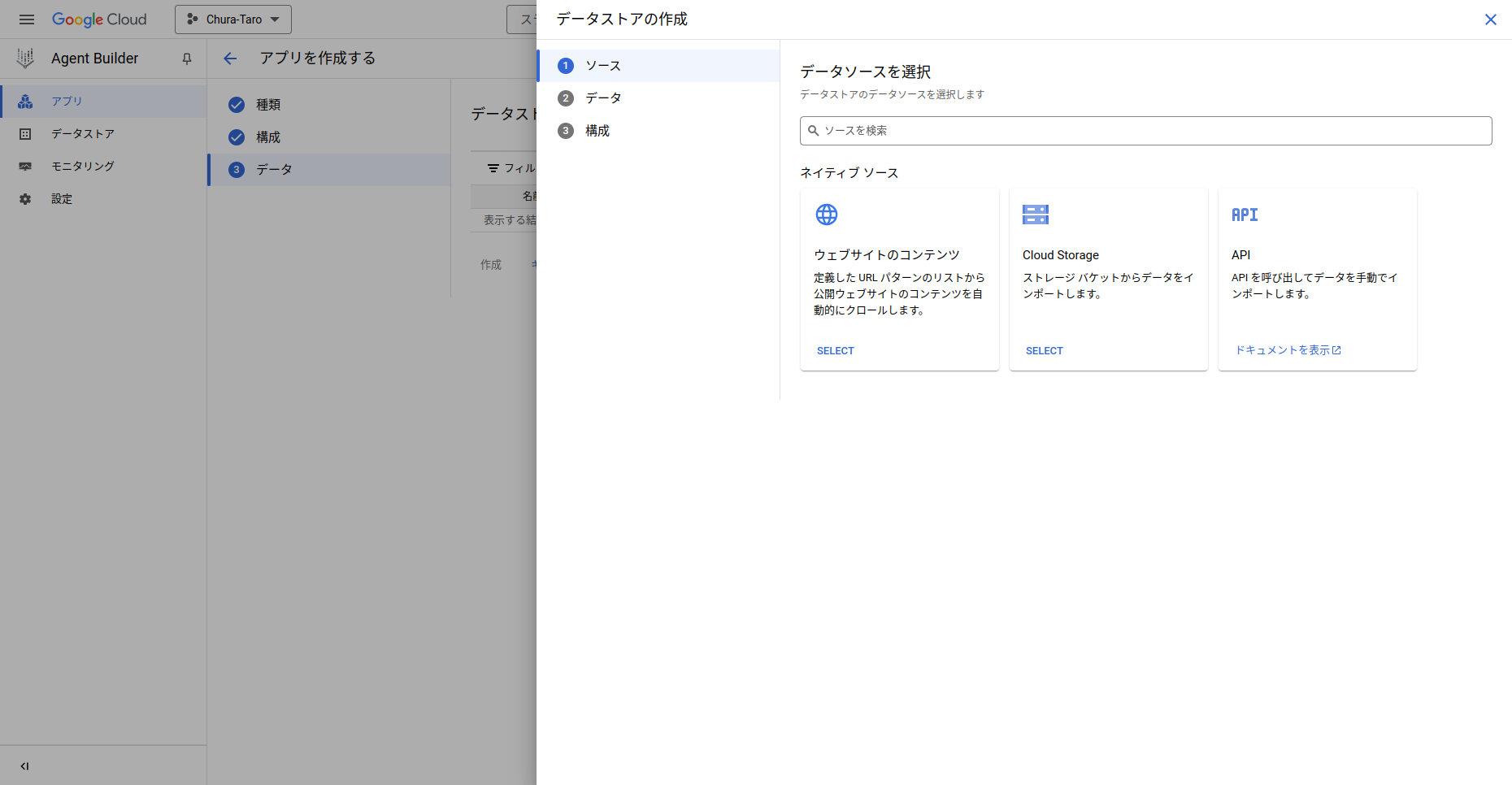Open 設定 in the sidebar
Image resolution: width=1512 pixels, height=785 pixels.
(x=103, y=199)
